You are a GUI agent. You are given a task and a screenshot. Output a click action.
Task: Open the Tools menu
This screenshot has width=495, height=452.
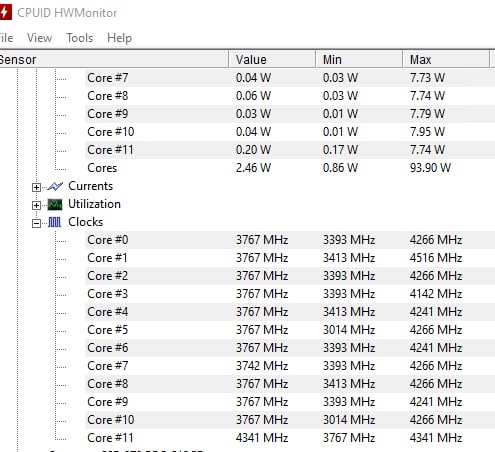(x=80, y=38)
